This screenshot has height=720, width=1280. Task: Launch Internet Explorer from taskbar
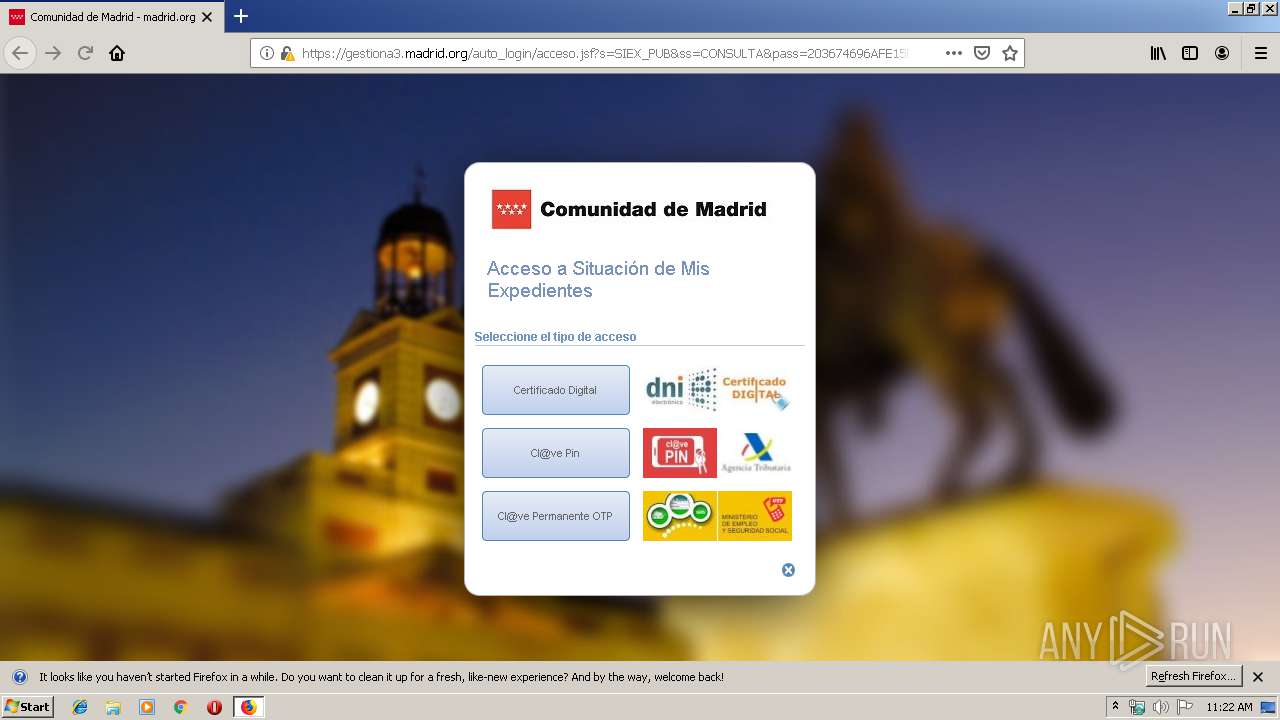pyautogui.click(x=80, y=707)
